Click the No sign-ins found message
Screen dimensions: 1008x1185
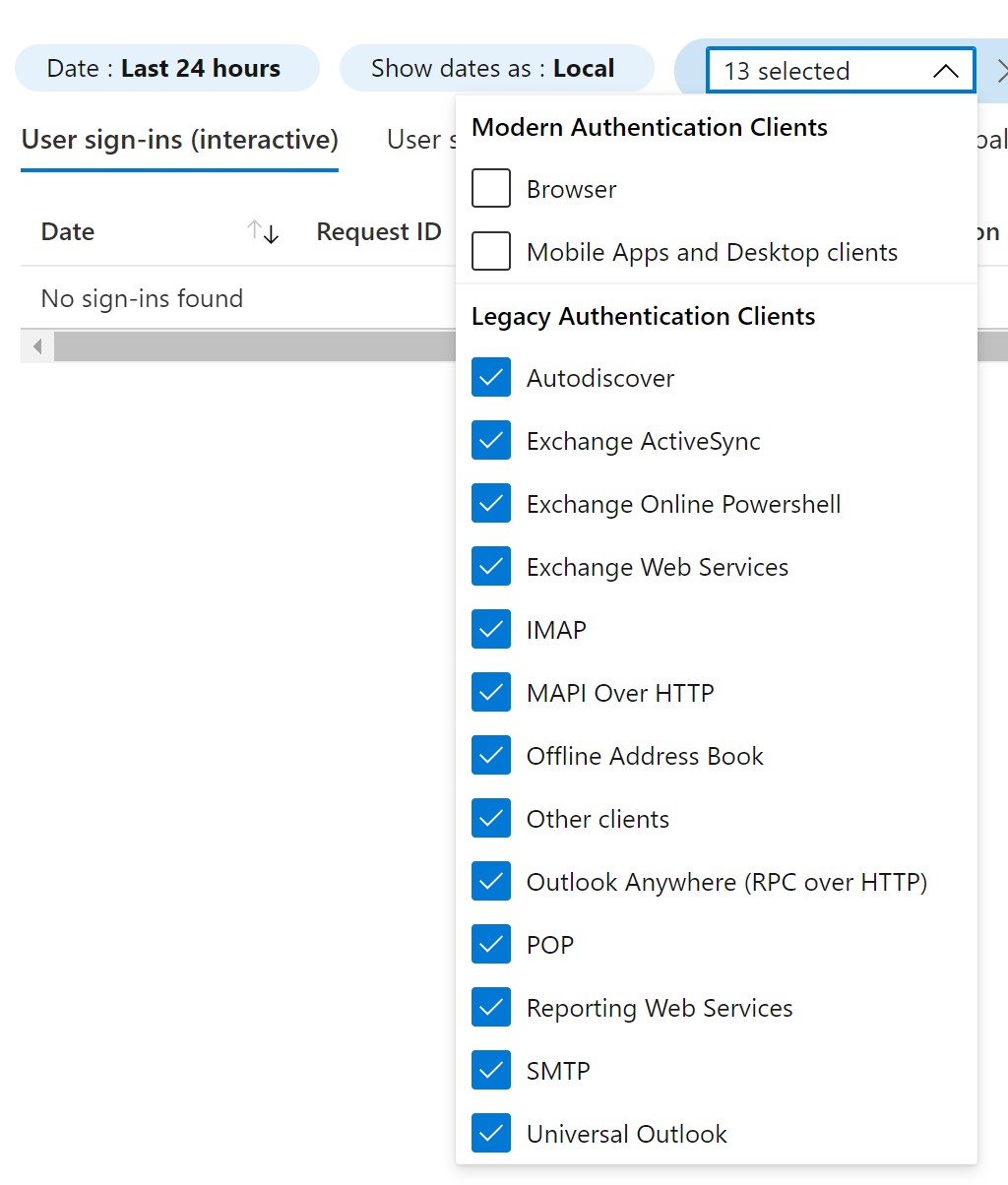tap(142, 298)
